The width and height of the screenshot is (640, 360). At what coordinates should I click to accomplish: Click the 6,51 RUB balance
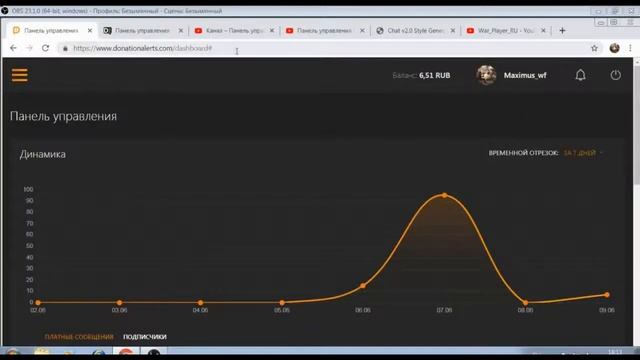coord(435,76)
